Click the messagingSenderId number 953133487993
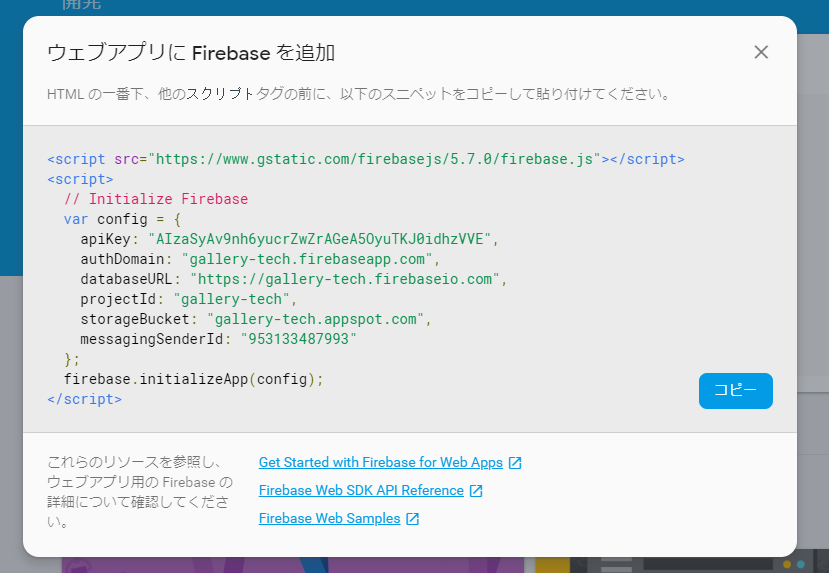 point(299,339)
